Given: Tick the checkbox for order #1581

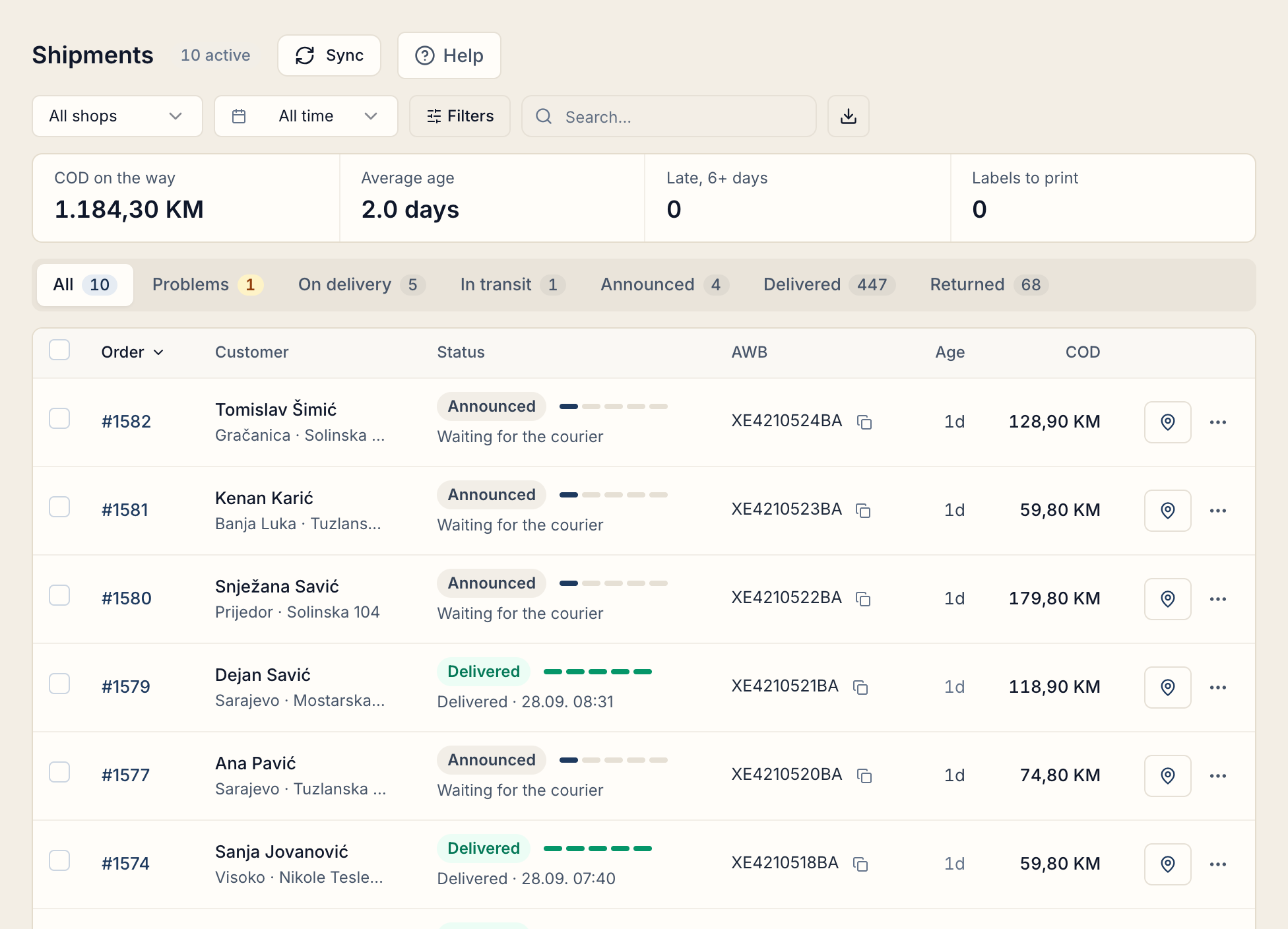Looking at the screenshot, I should [x=59, y=507].
